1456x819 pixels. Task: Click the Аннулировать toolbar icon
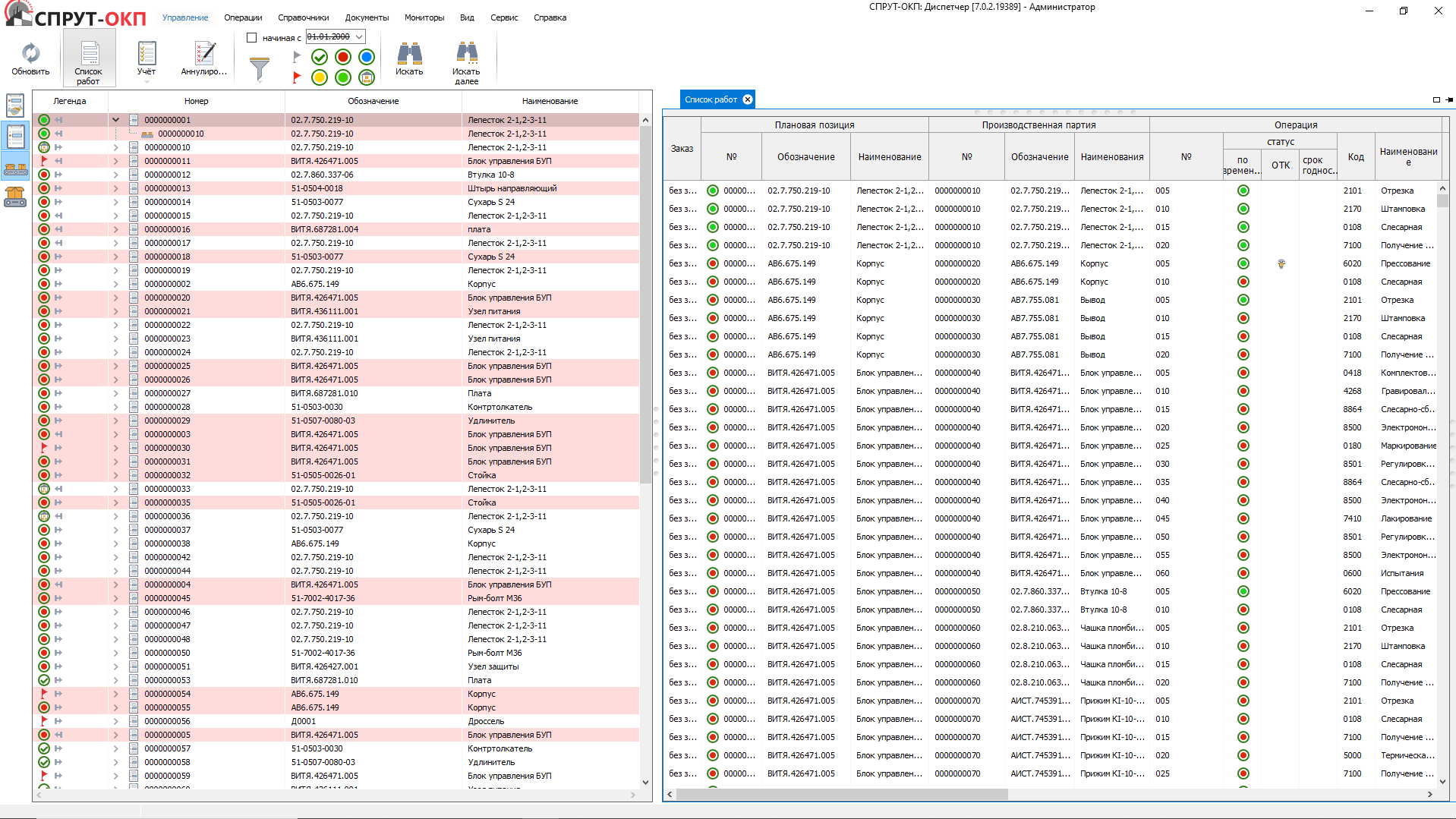point(204,54)
